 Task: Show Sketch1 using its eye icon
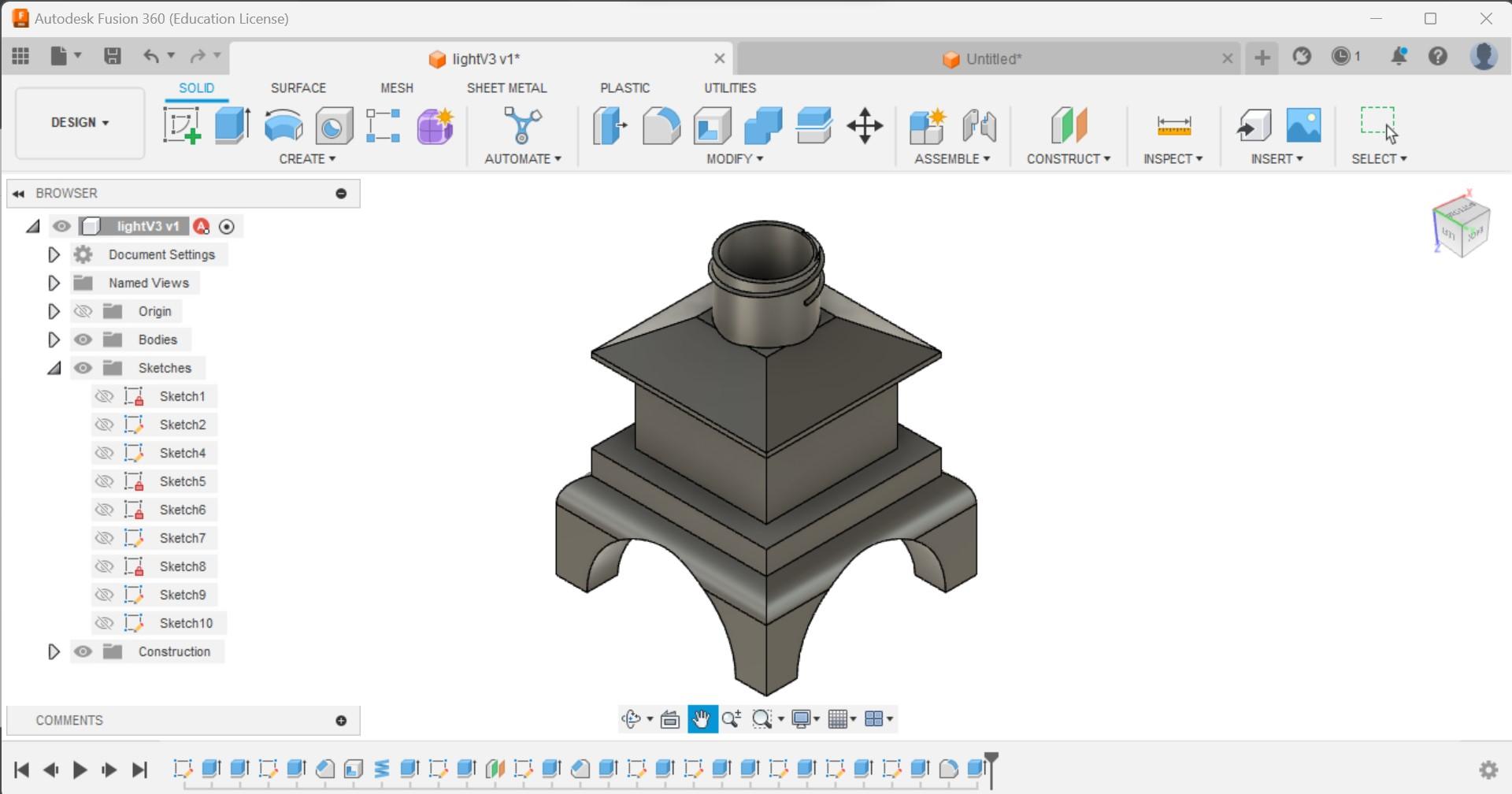[104, 396]
